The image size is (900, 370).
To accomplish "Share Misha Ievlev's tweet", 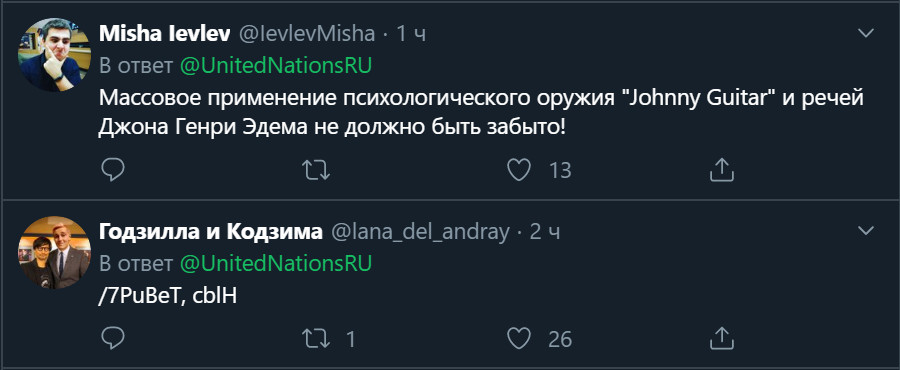I will click(x=722, y=170).
